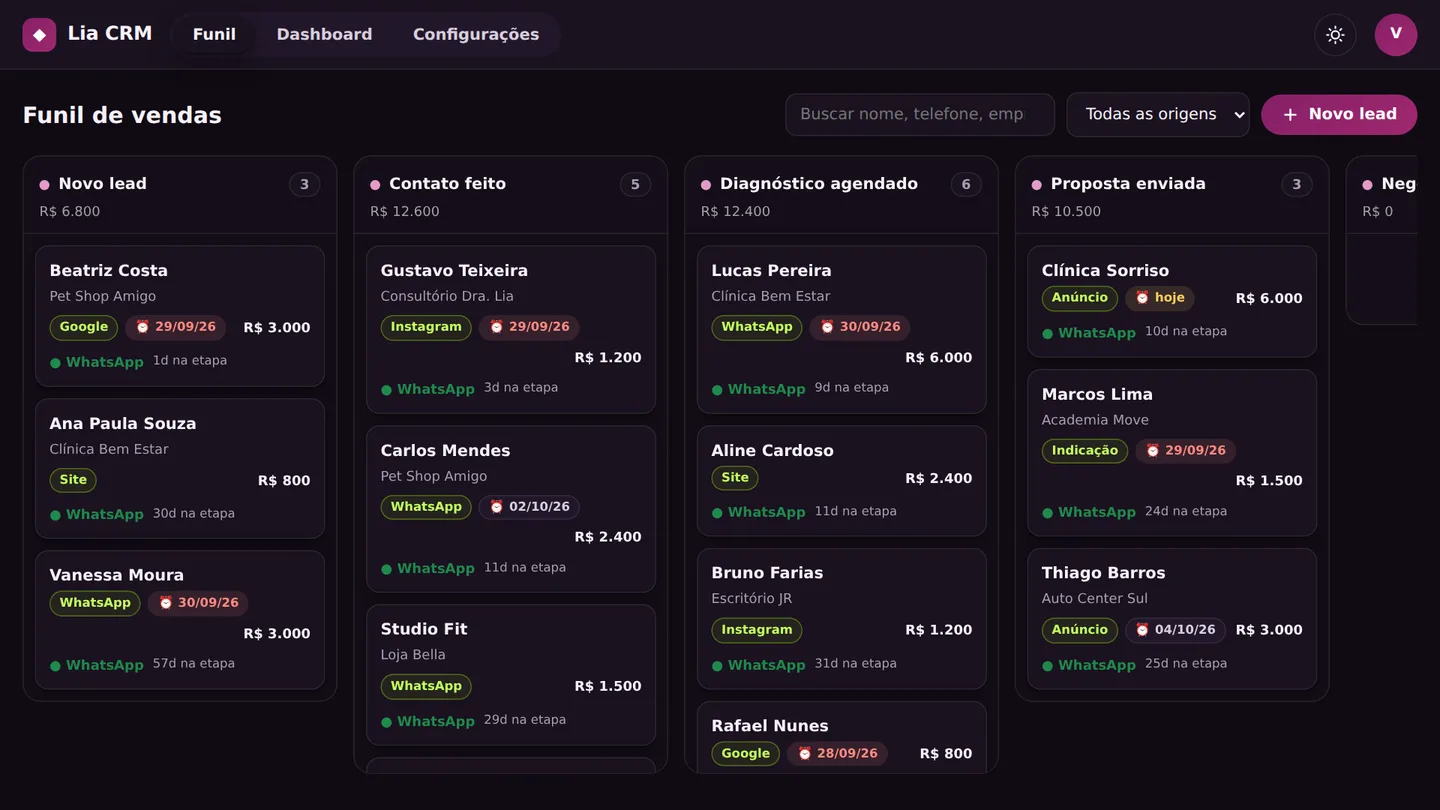Click the "hoje" reminder on Clínica Sorriso
The width and height of the screenshot is (1440, 810).
[x=1160, y=298]
